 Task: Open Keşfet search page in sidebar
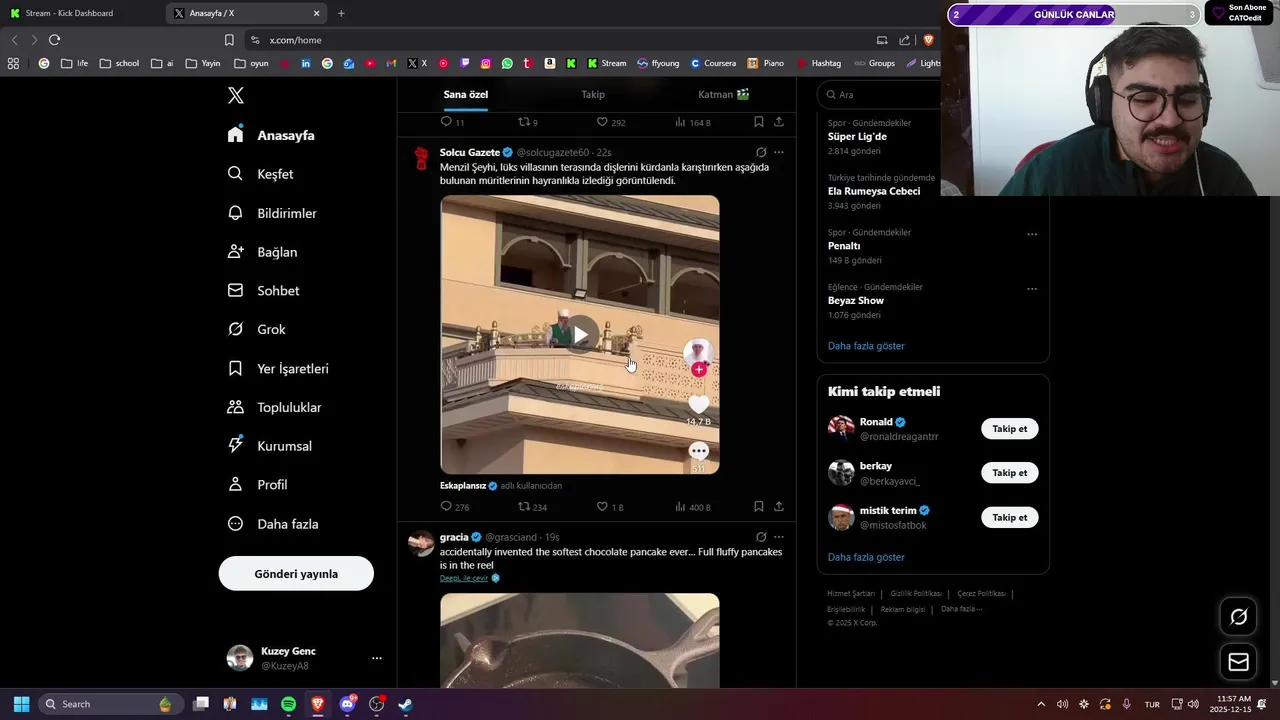point(260,174)
